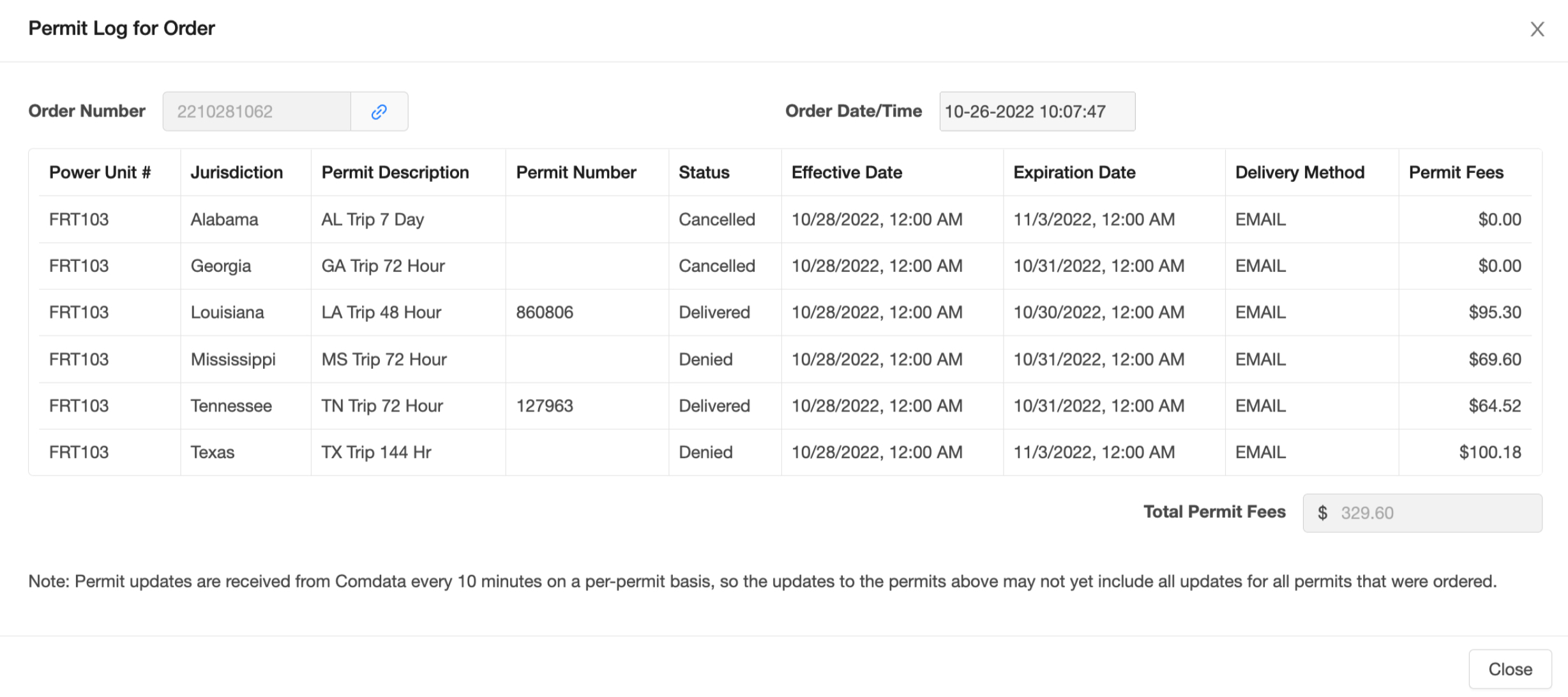Click the $0.00 fee in Alabama row
Image resolution: width=1568 pixels, height=697 pixels.
click(x=1500, y=220)
